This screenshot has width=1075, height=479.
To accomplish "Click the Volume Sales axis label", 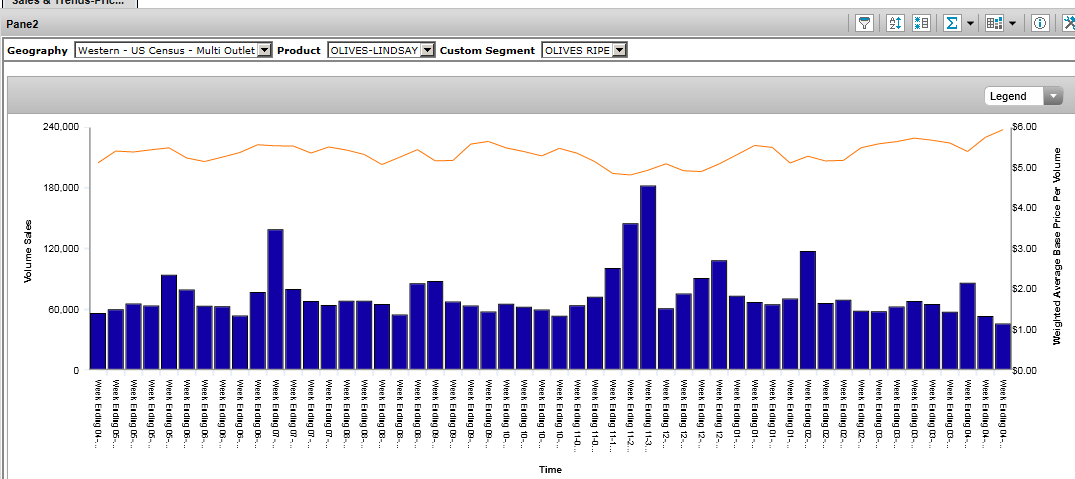I will 29,250.
